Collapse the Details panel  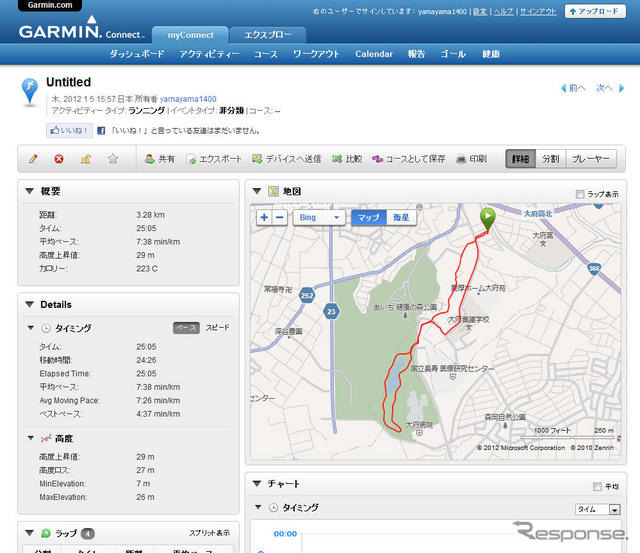tap(29, 304)
